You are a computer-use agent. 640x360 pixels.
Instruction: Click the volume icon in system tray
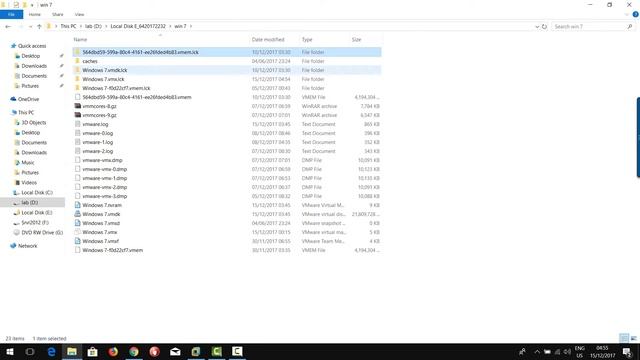click(567, 351)
